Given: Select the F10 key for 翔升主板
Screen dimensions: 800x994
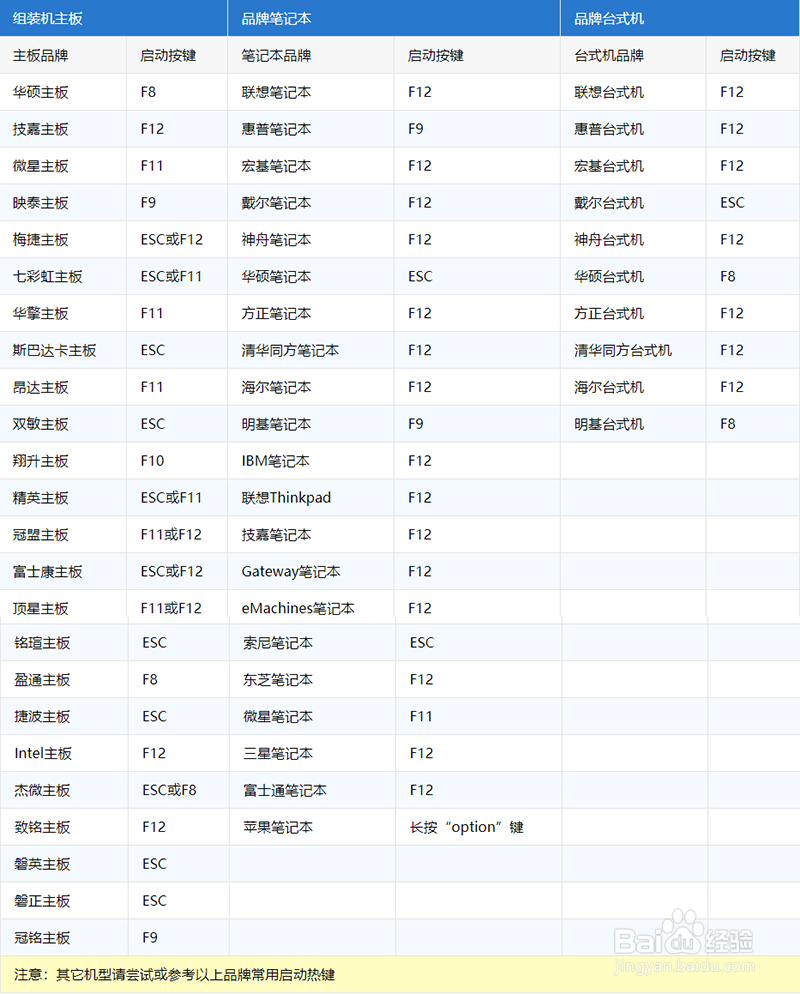Looking at the screenshot, I should pyautogui.click(x=152, y=460).
